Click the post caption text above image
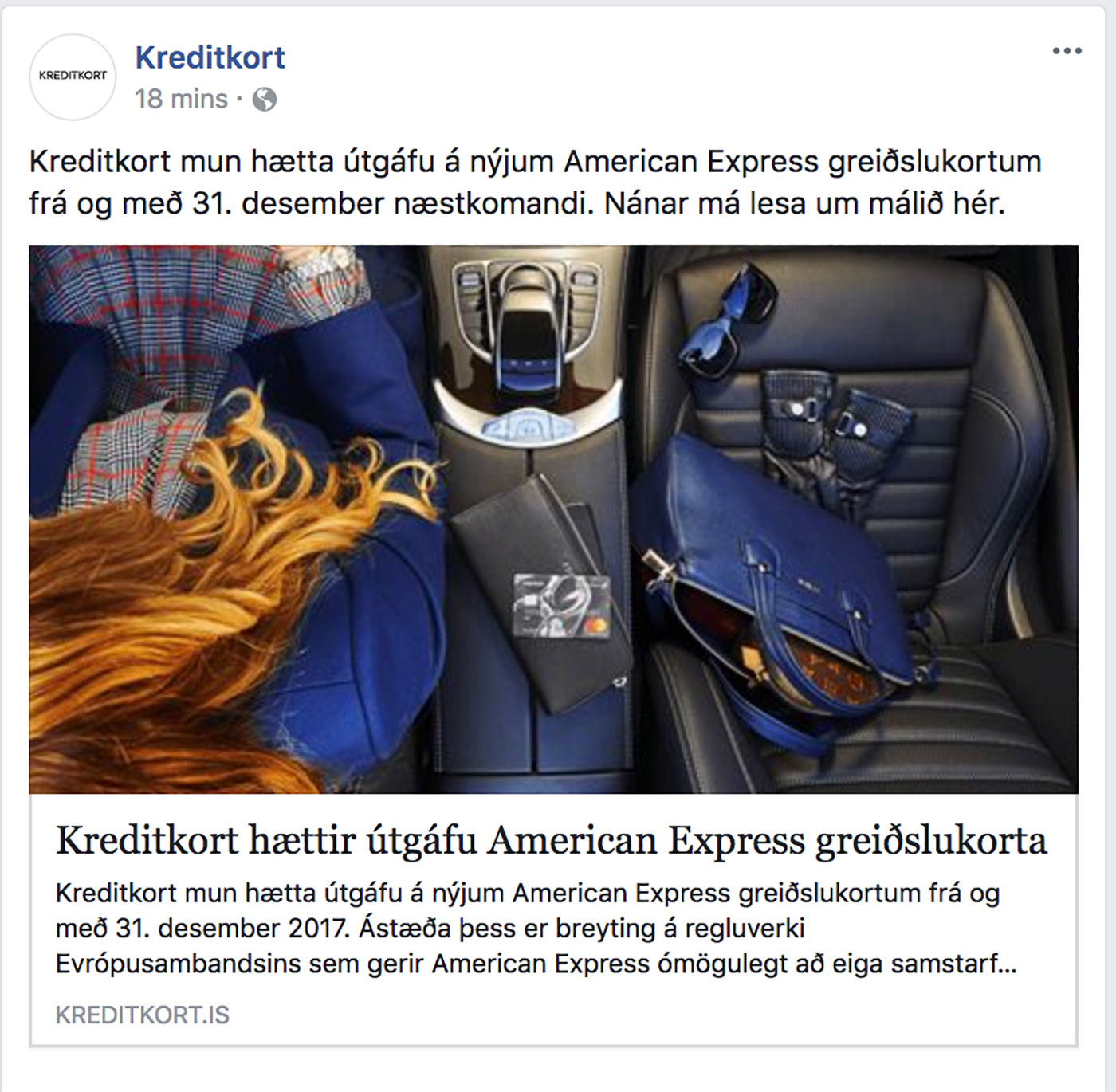The width and height of the screenshot is (1116, 1092). tap(535, 183)
